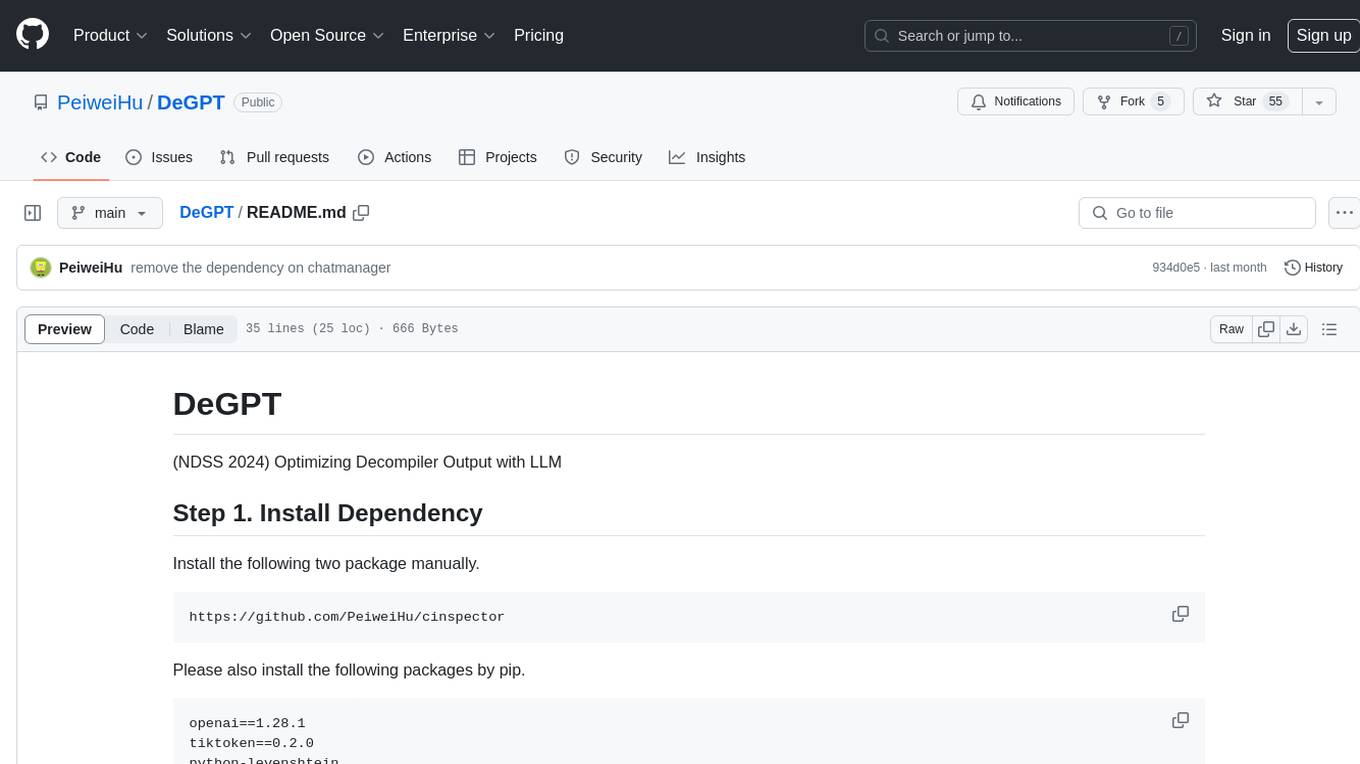The height and width of the screenshot is (764, 1360).
Task: Open the GitHub homepage logo
Action: (32, 35)
